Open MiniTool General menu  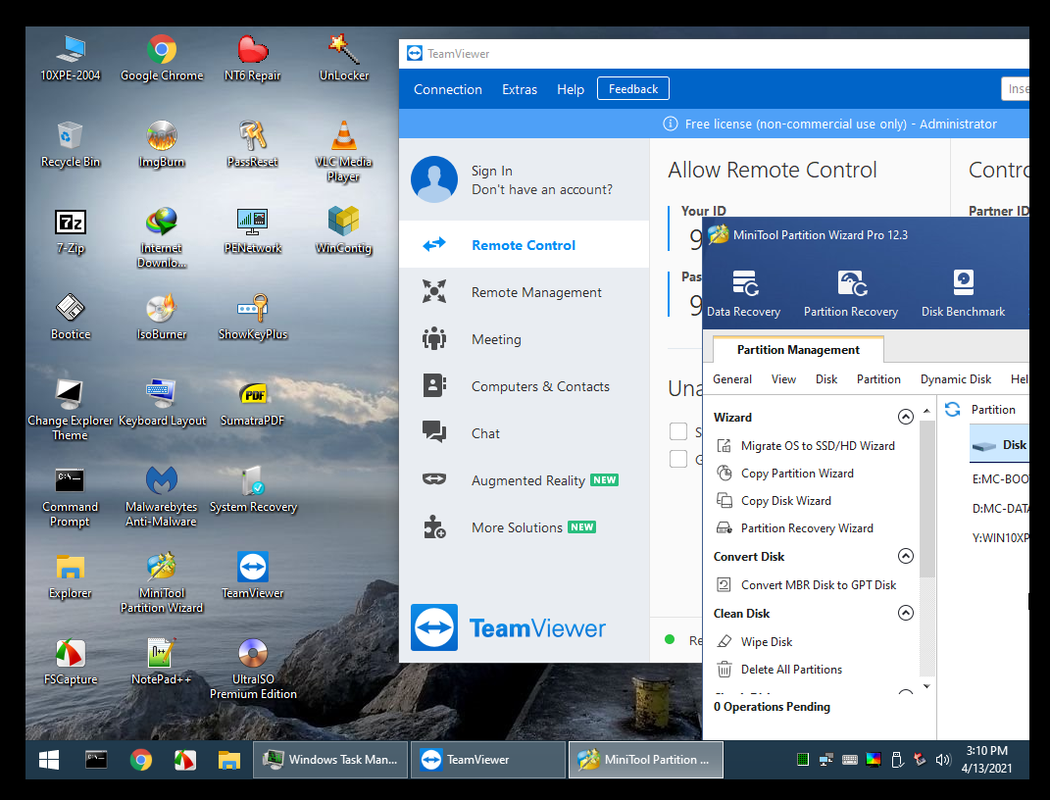732,379
